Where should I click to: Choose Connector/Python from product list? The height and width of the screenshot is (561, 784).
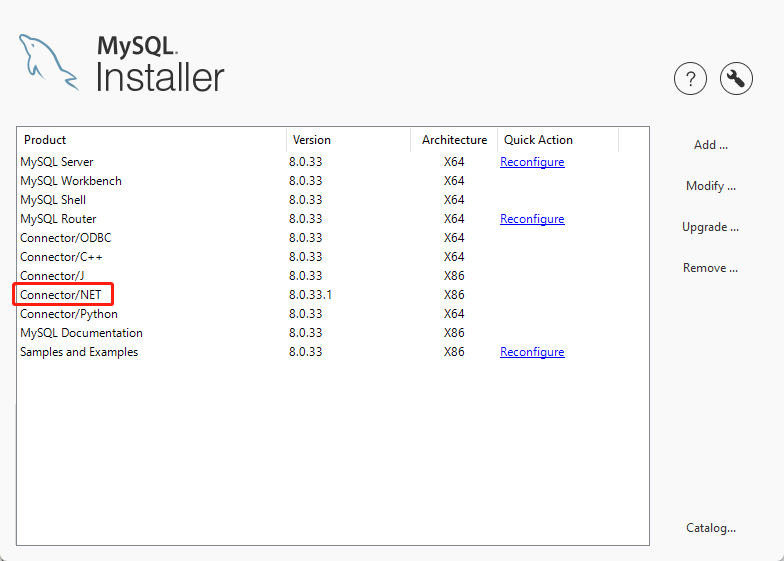click(x=69, y=314)
